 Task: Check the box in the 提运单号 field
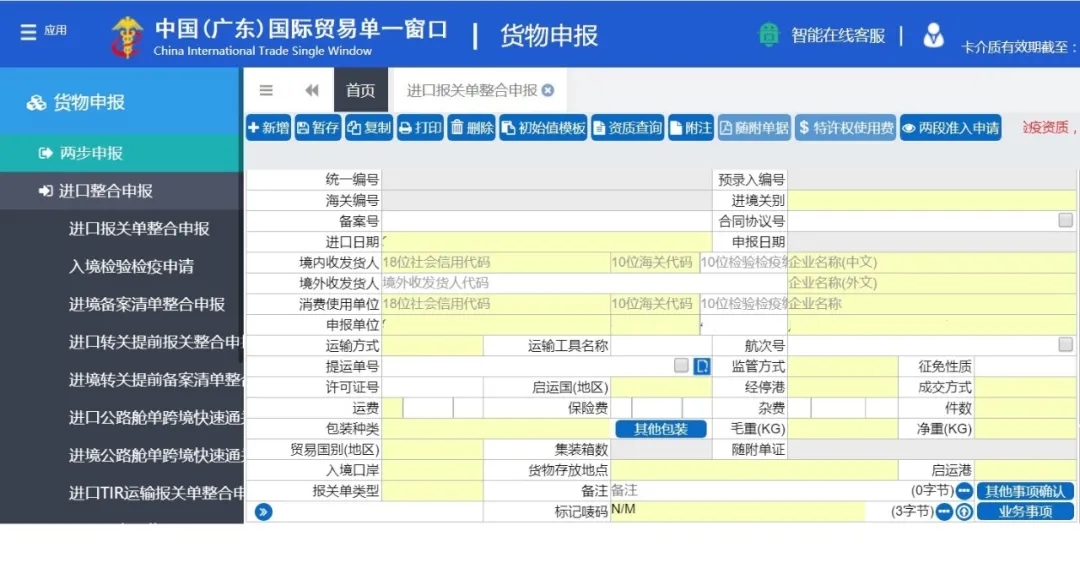pos(681,366)
